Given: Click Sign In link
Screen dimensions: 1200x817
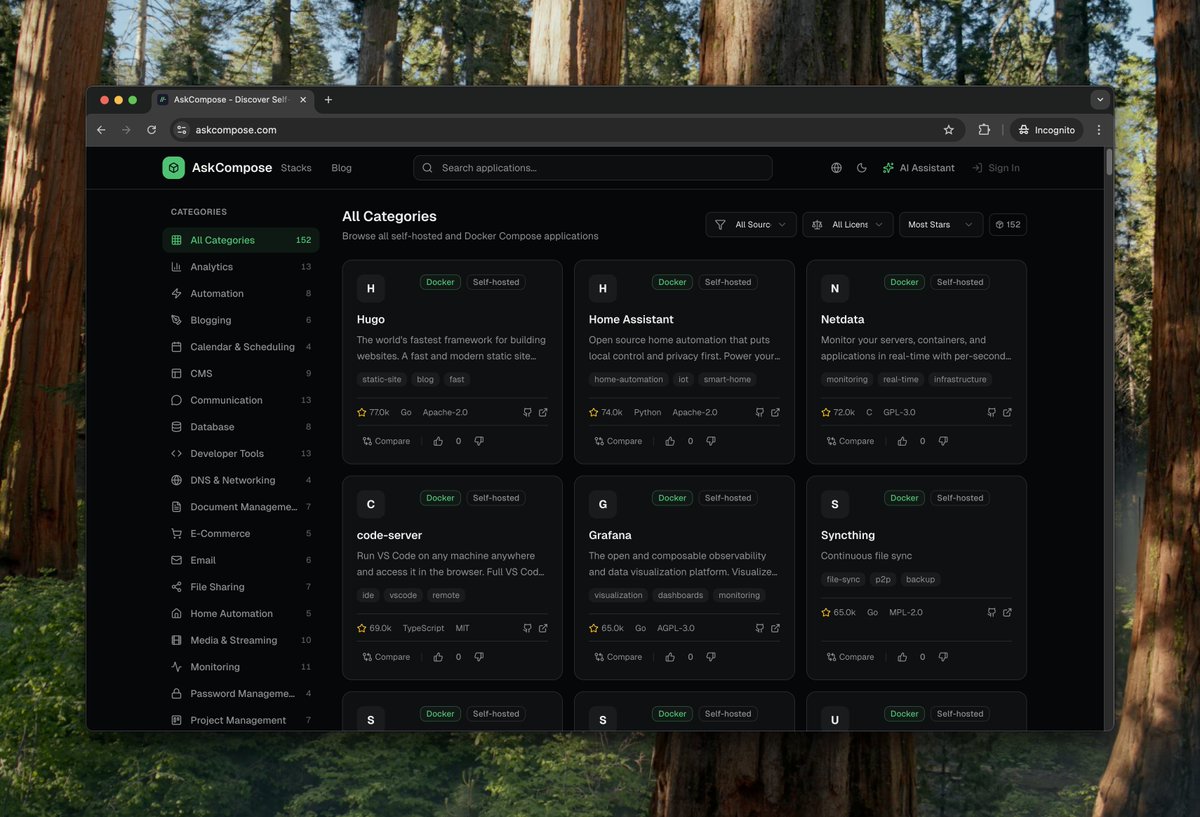Looking at the screenshot, I should tap(996, 168).
